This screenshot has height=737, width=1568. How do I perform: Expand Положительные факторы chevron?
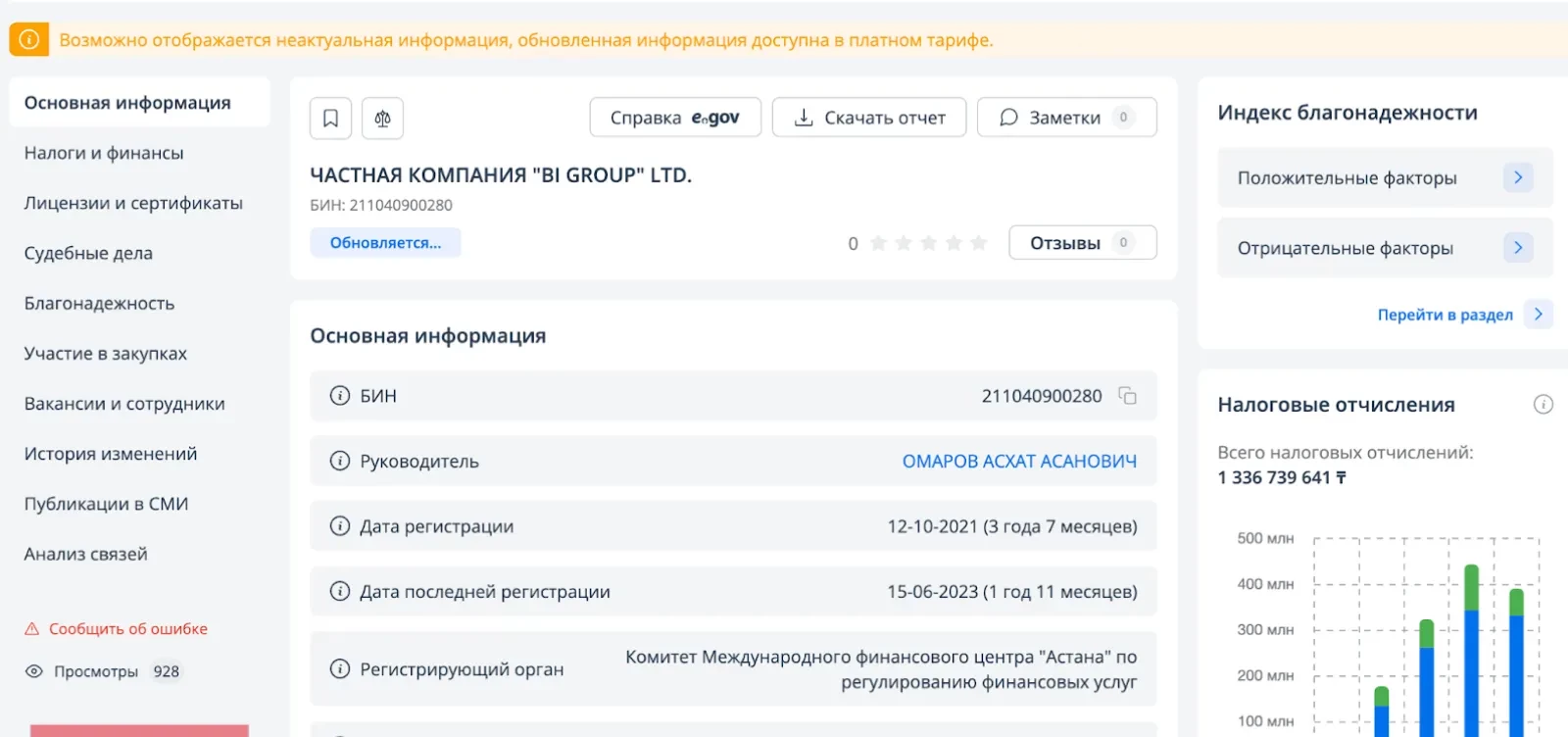[1517, 177]
